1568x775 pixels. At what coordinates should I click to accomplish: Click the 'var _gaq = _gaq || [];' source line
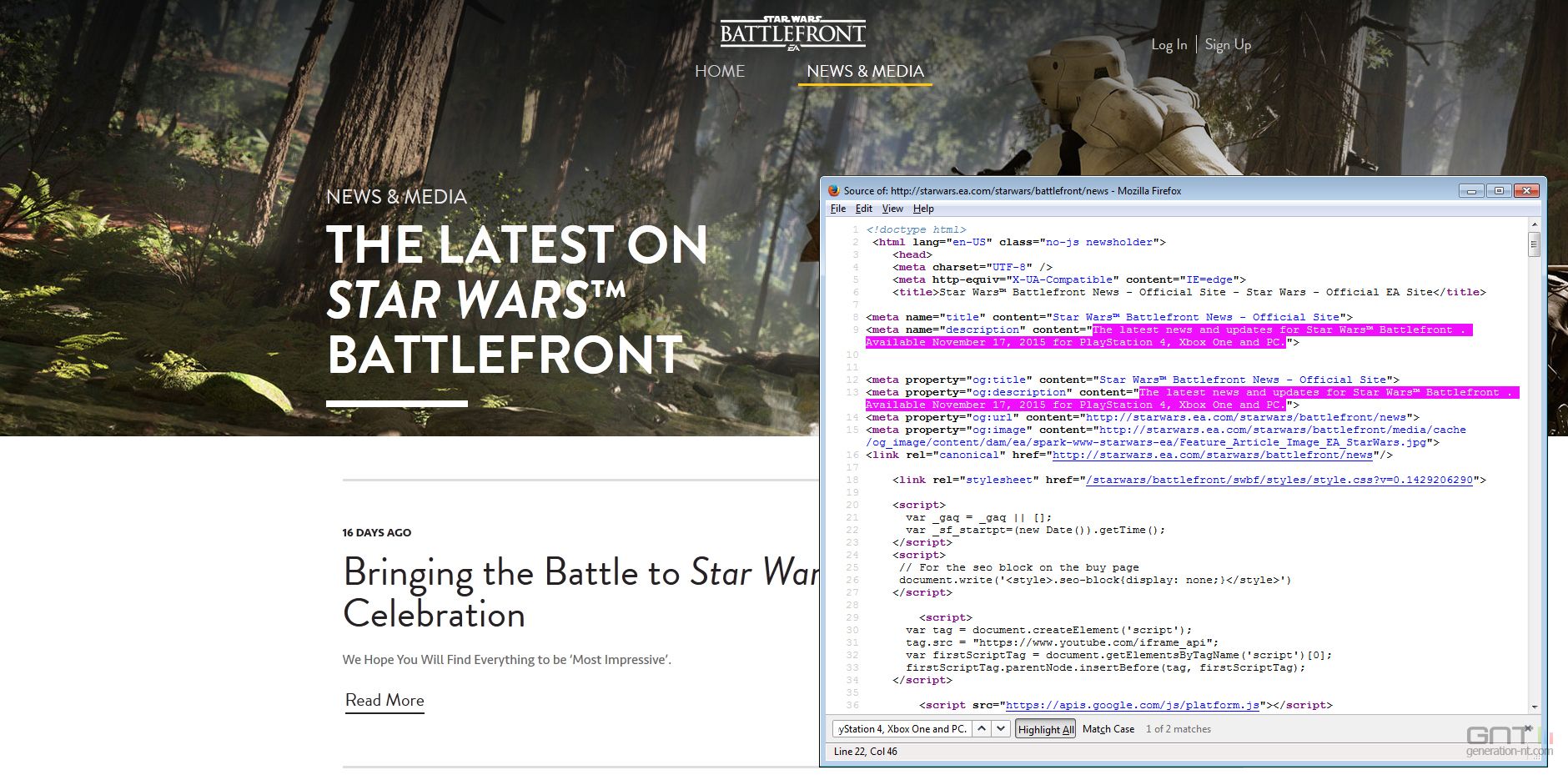(979, 517)
